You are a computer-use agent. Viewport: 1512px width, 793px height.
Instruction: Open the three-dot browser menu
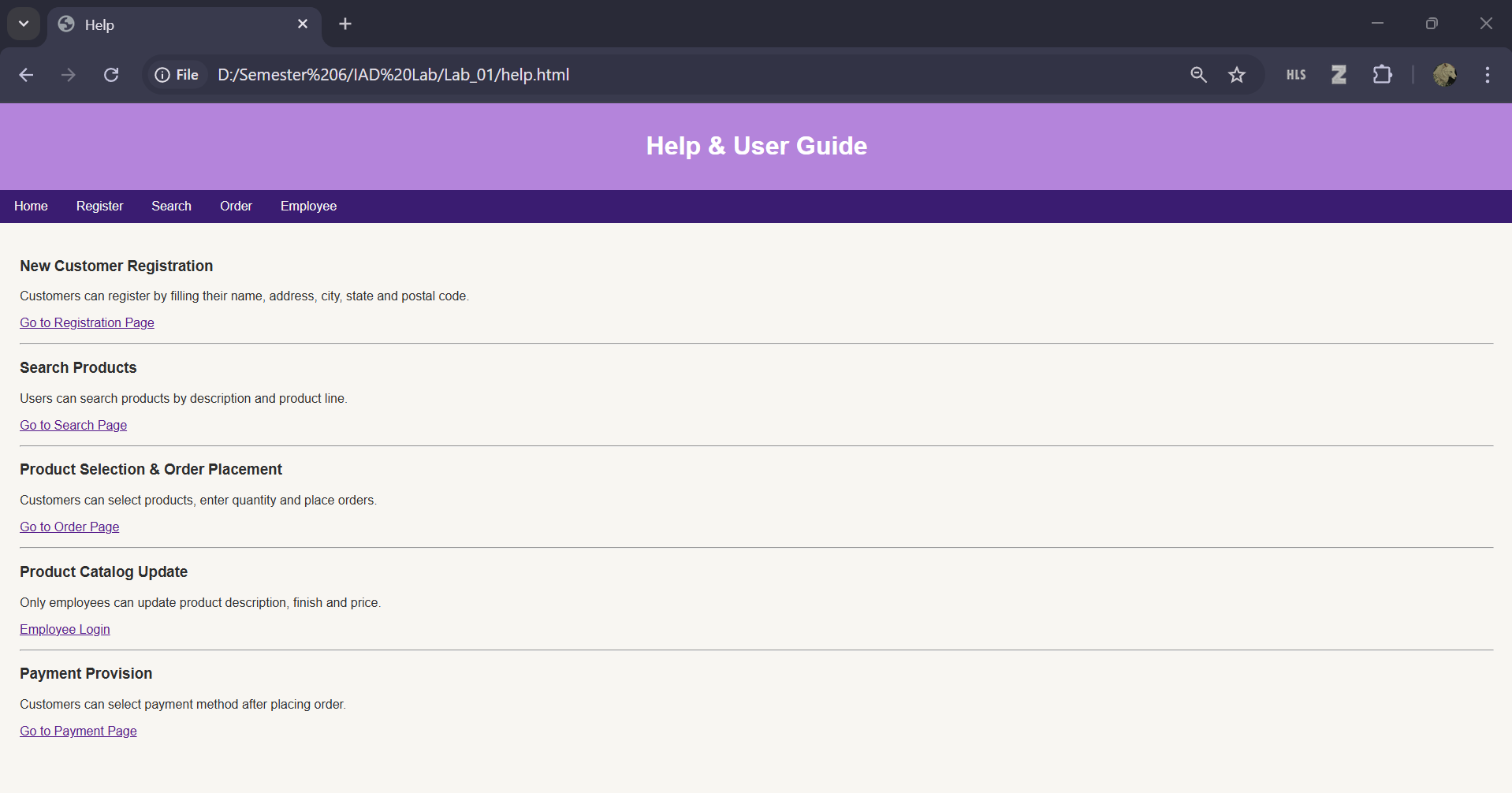[1487, 75]
